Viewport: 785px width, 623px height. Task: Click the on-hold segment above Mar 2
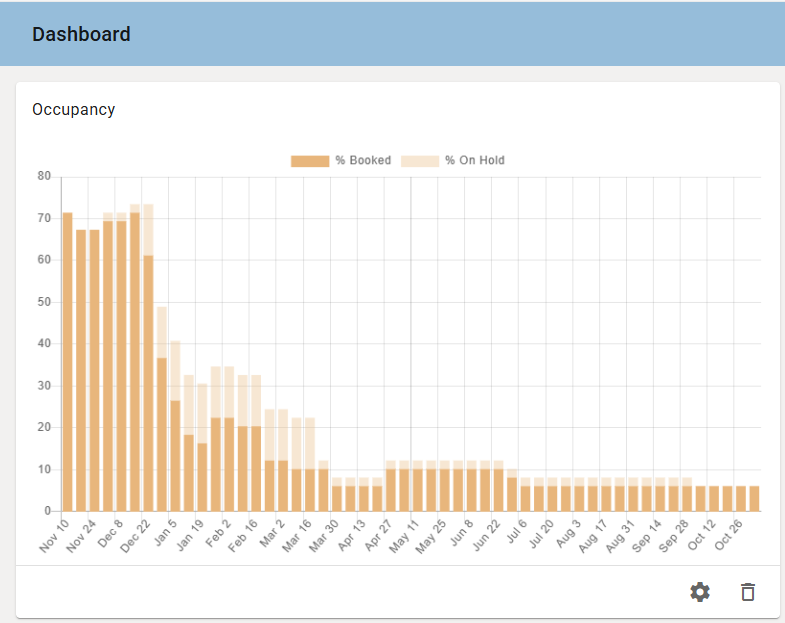(283, 435)
